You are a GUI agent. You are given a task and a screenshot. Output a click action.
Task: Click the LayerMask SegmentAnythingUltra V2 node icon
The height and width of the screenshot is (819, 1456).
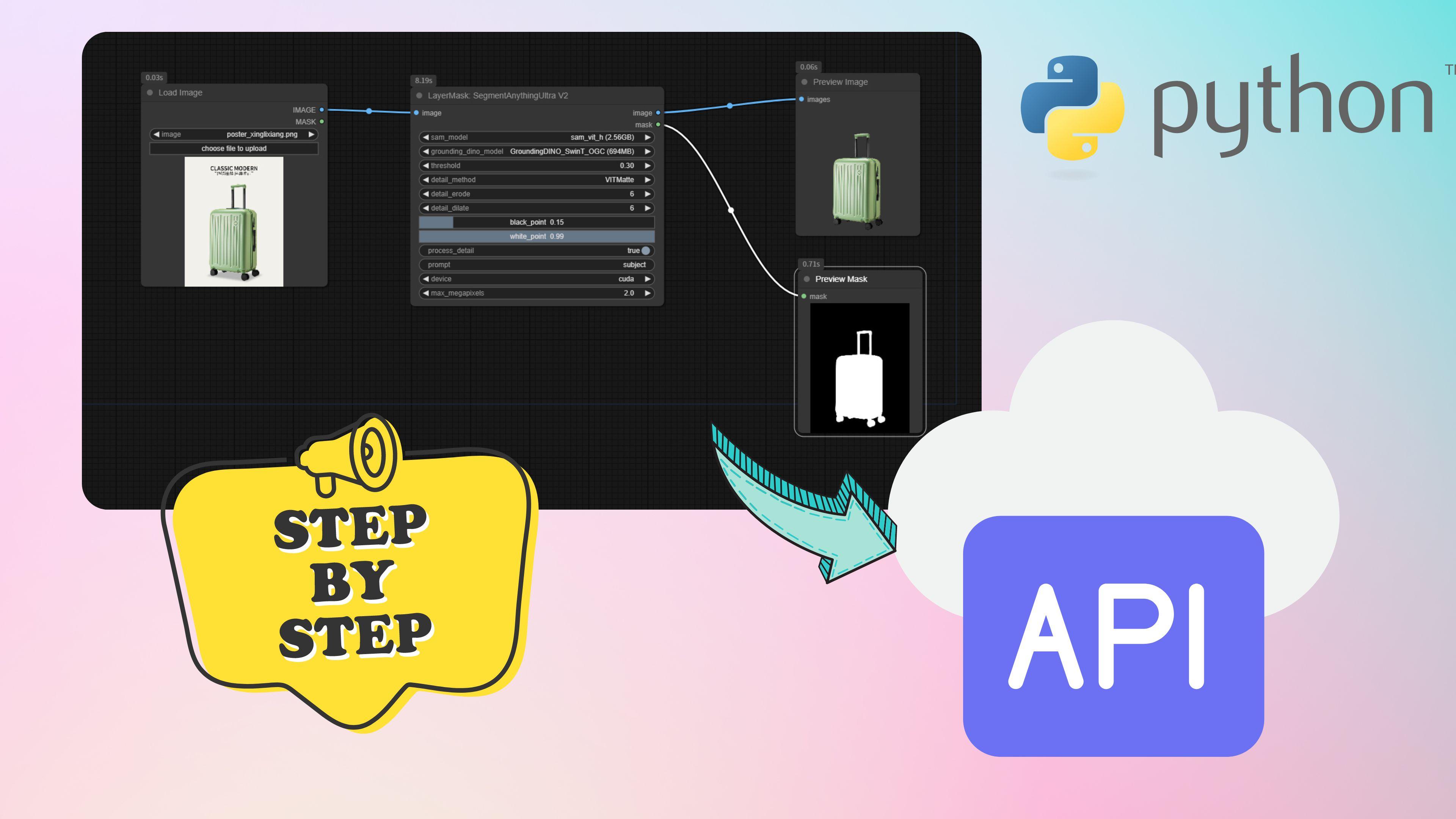click(422, 94)
